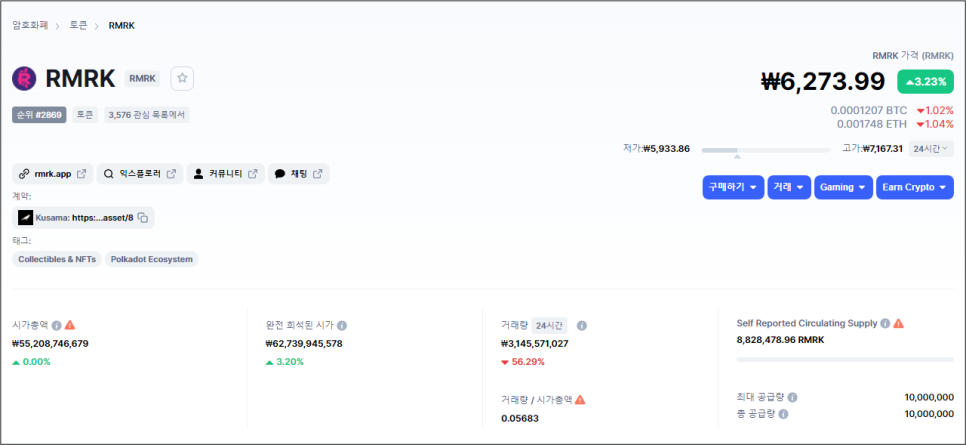Open the rmrk.app website link
The height and width of the screenshot is (445, 966).
52,174
